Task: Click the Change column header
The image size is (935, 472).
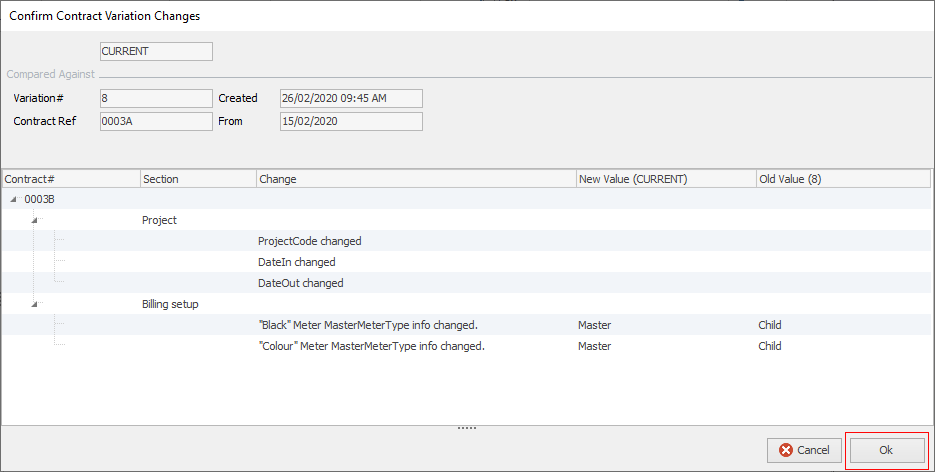Action: click(415, 179)
